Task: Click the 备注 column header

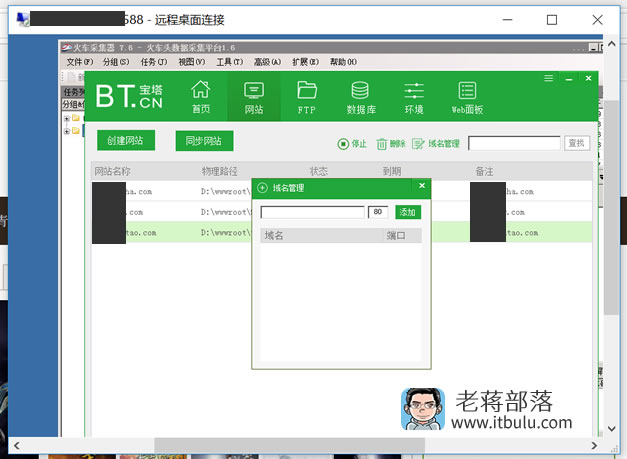Action: pos(484,172)
